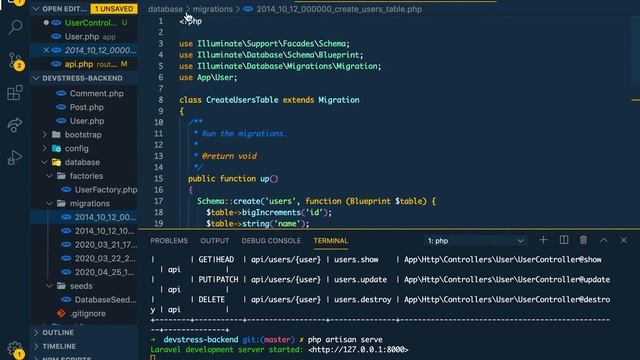Open the Manage gear icon

tap(16, 350)
